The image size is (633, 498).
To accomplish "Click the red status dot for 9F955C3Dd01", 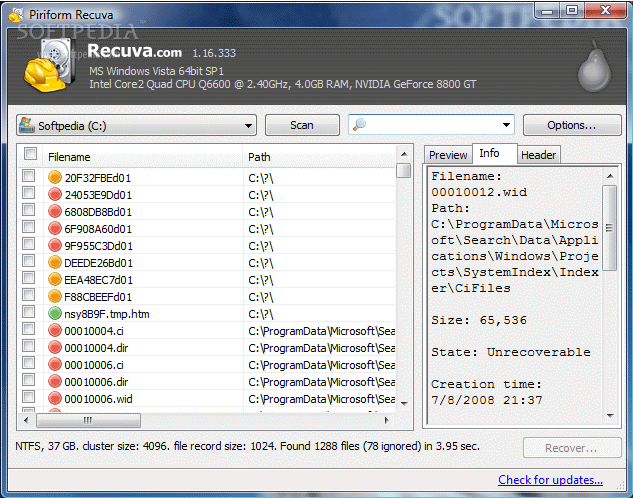I will click(x=54, y=245).
